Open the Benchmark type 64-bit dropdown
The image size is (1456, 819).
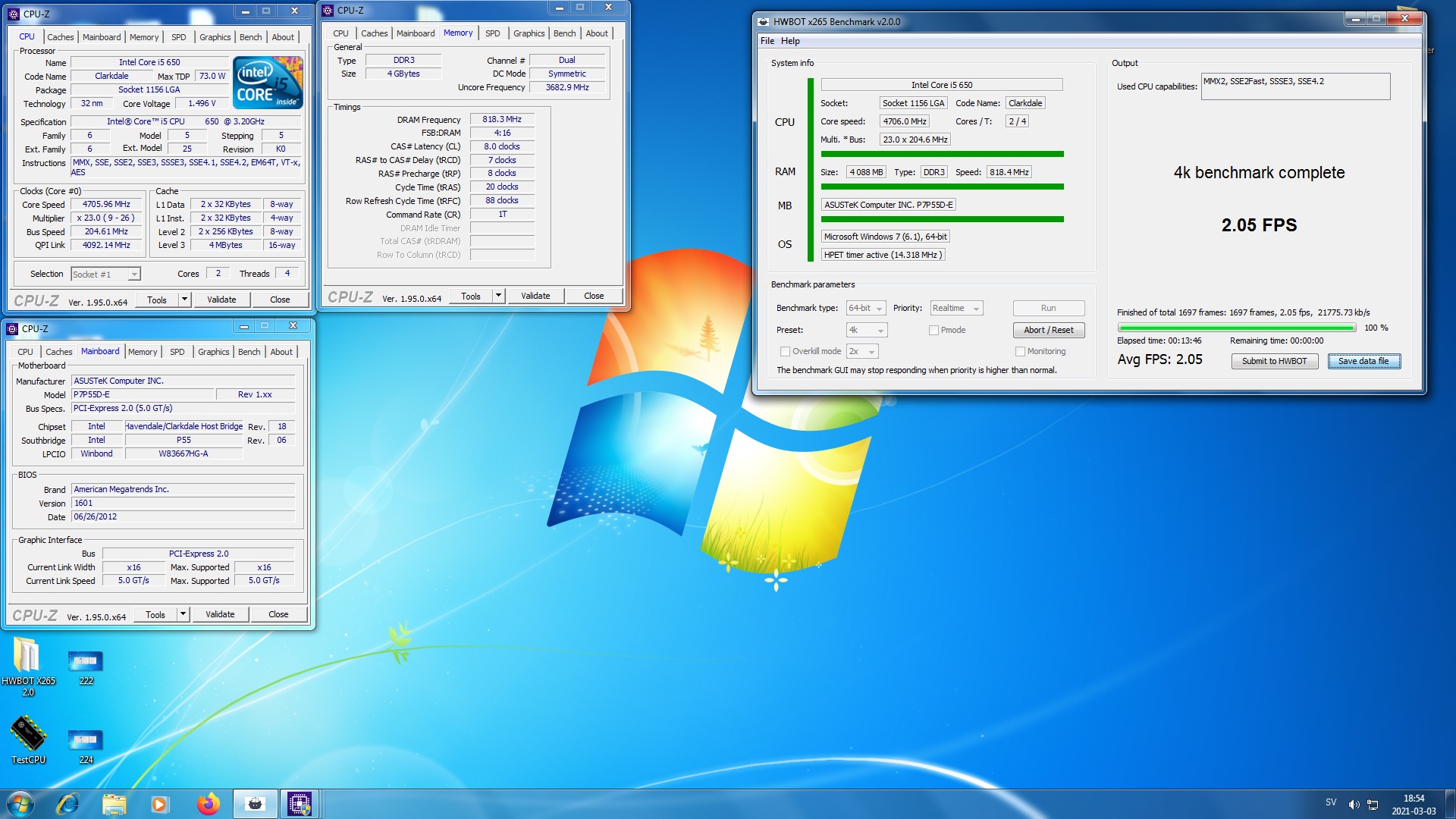(x=866, y=308)
